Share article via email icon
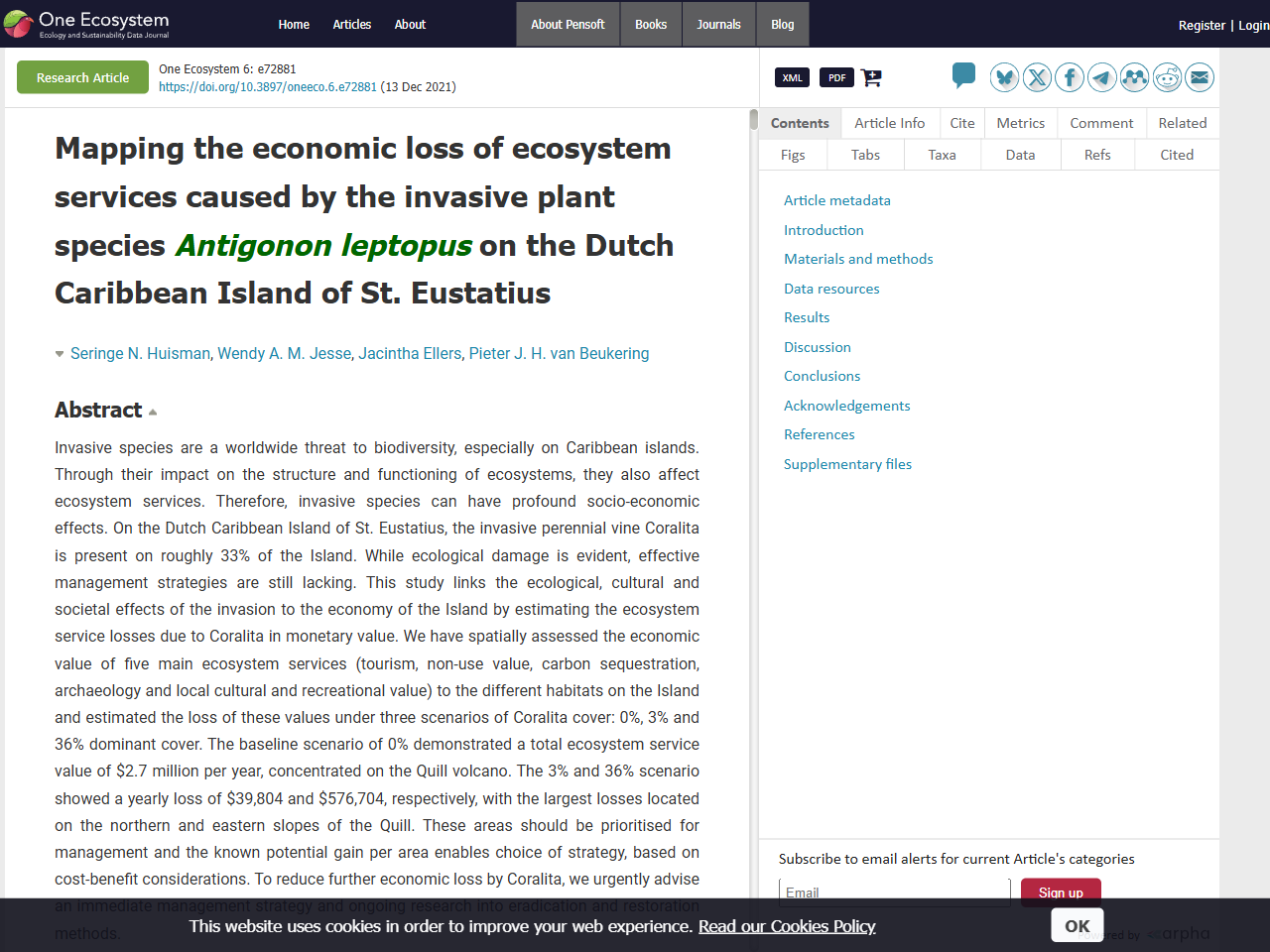 tap(1200, 77)
